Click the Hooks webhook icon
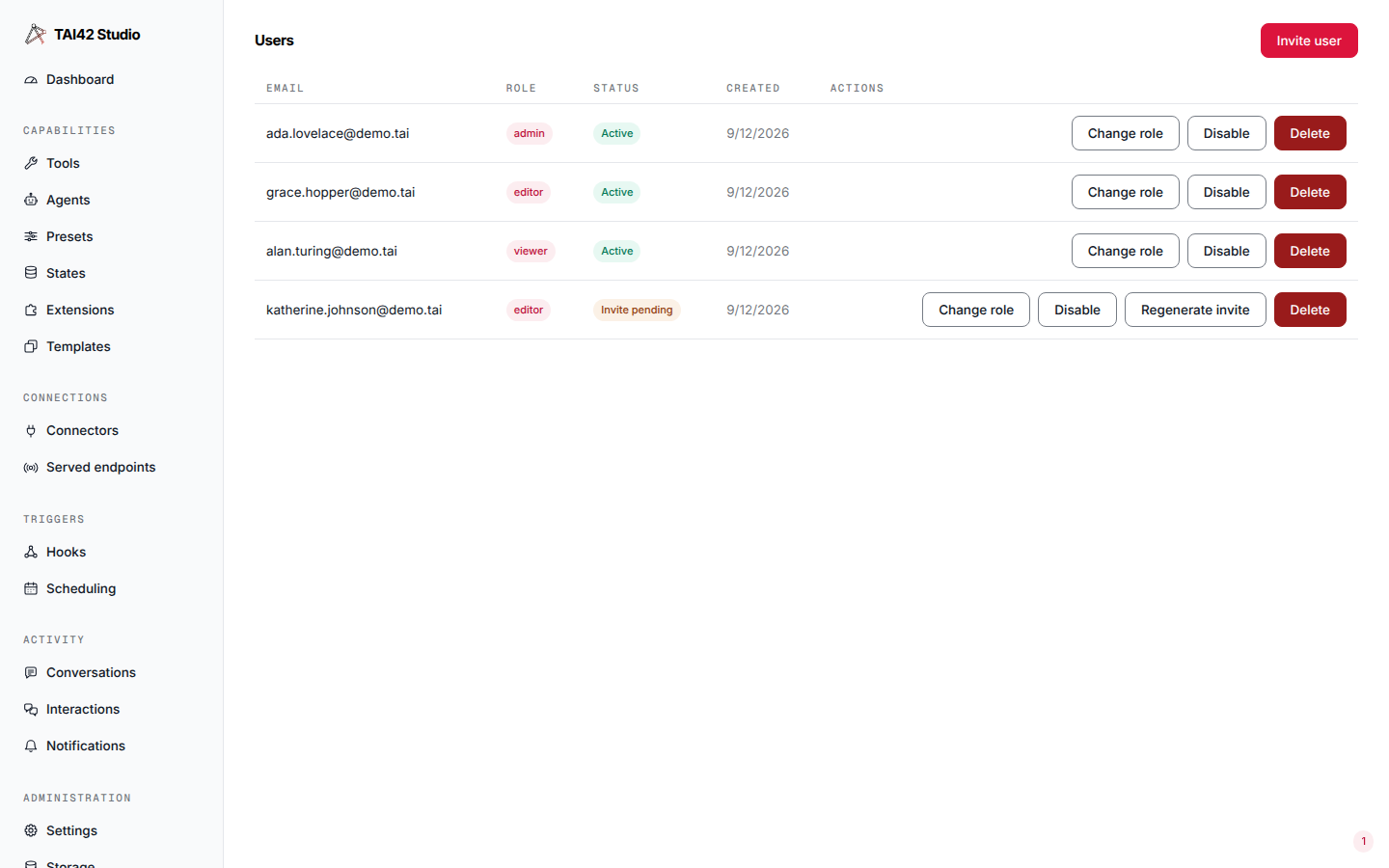The image size is (1389, 868). click(31, 553)
